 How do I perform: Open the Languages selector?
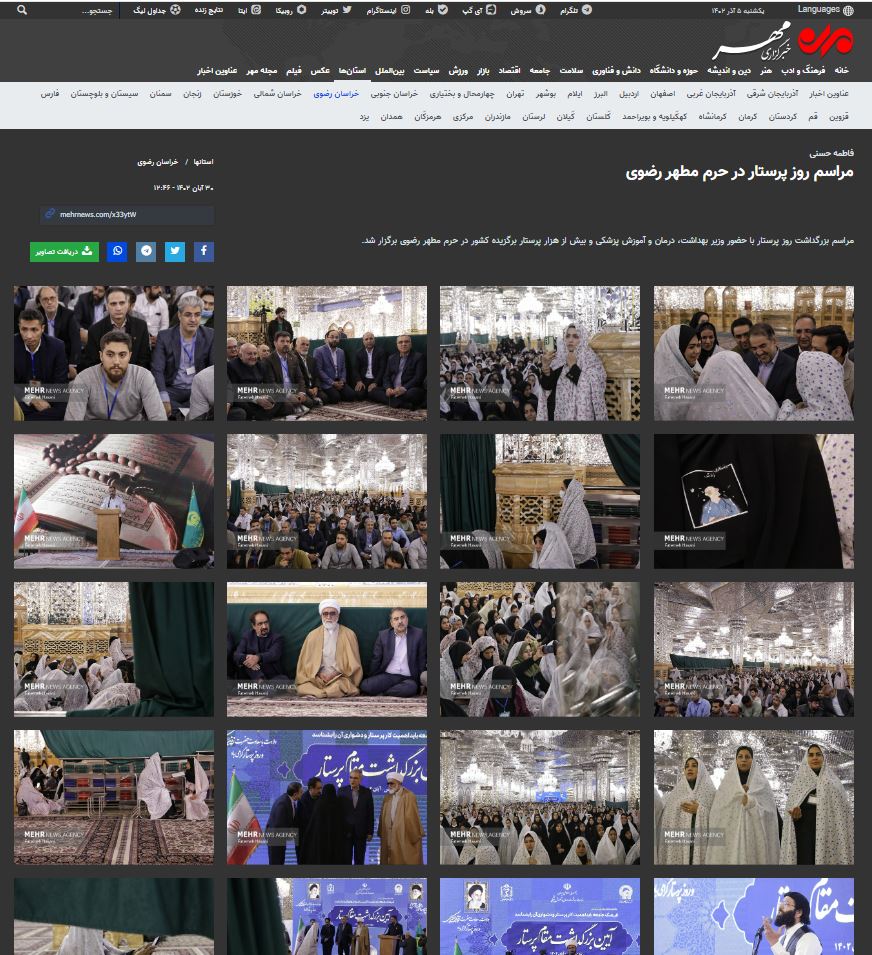click(x=826, y=10)
